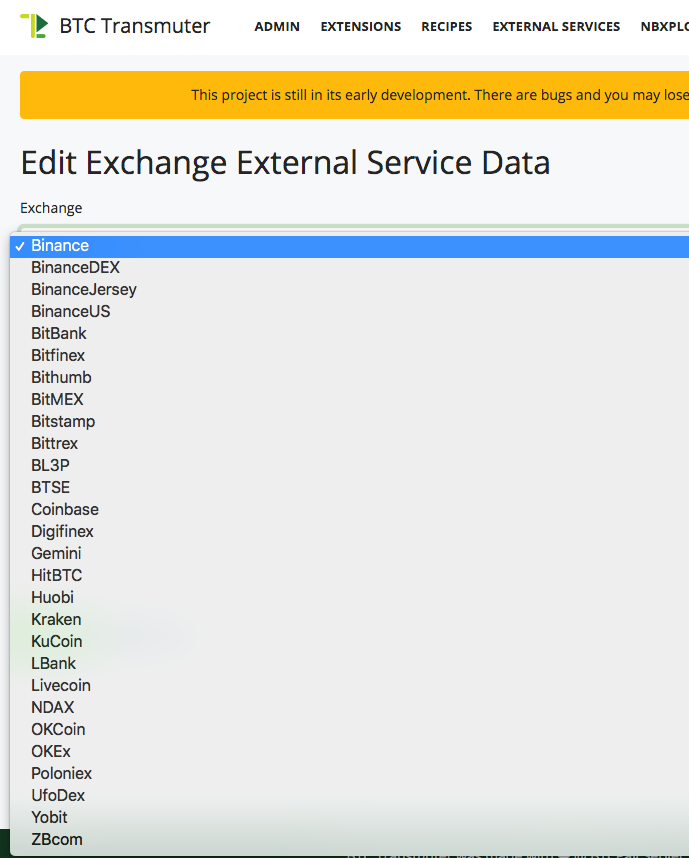Pick Gemini from the exchange list
This screenshot has width=689, height=858.
click(x=349, y=553)
